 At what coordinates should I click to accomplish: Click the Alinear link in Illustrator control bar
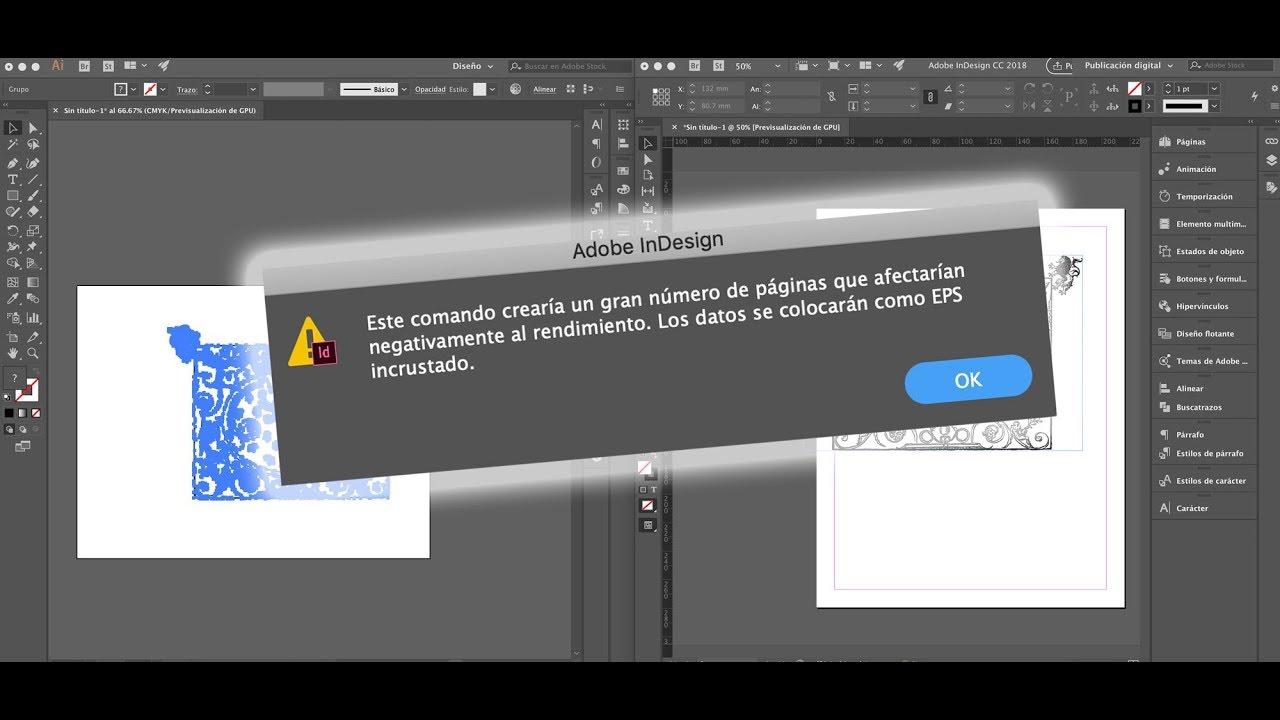coord(544,89)
